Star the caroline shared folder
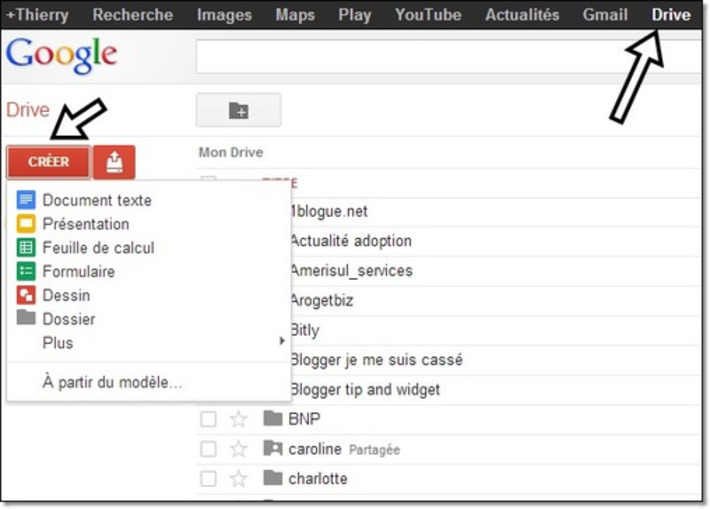 coord(238,449)
